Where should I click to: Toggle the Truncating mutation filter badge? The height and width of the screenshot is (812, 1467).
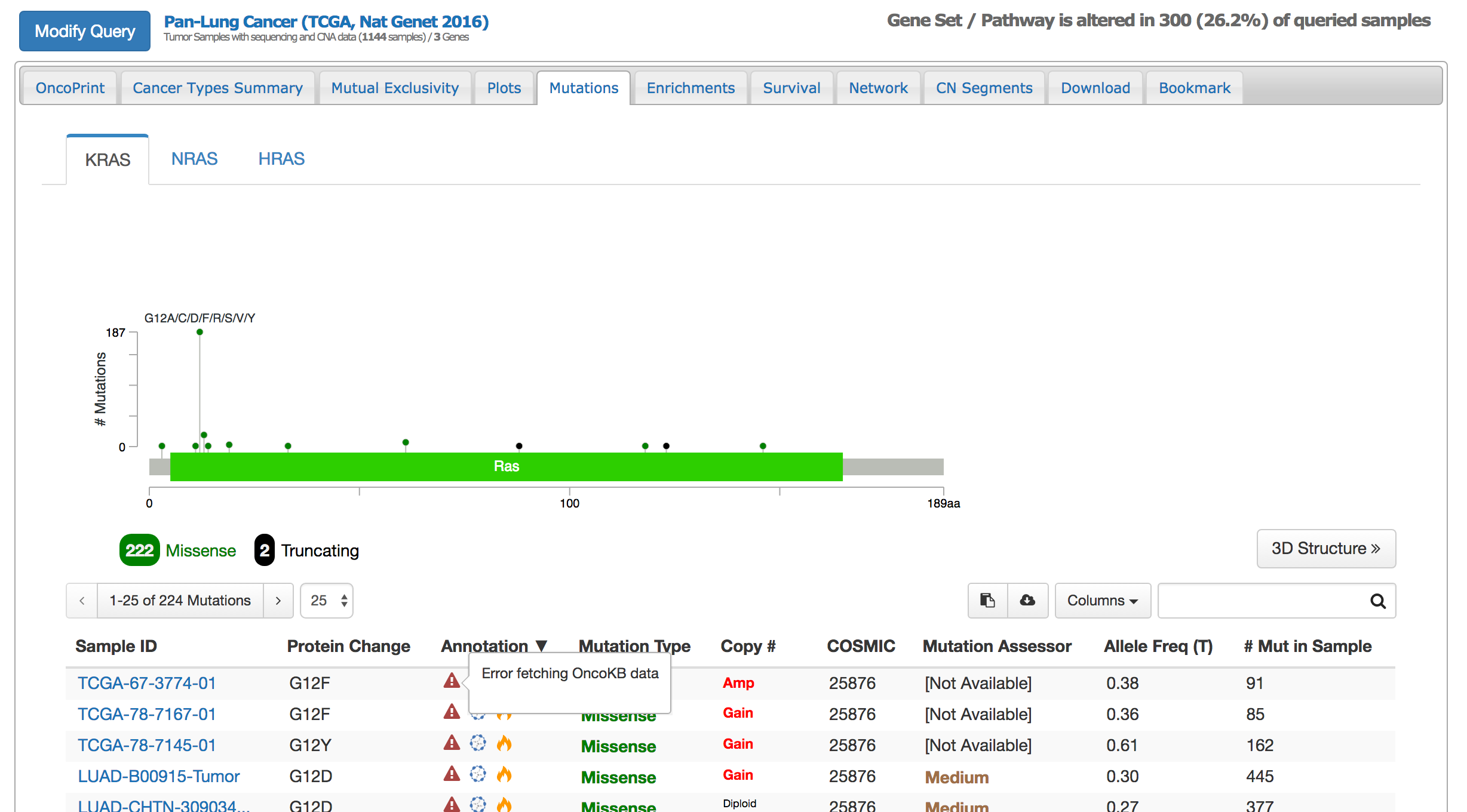click(x=264, y=550)
